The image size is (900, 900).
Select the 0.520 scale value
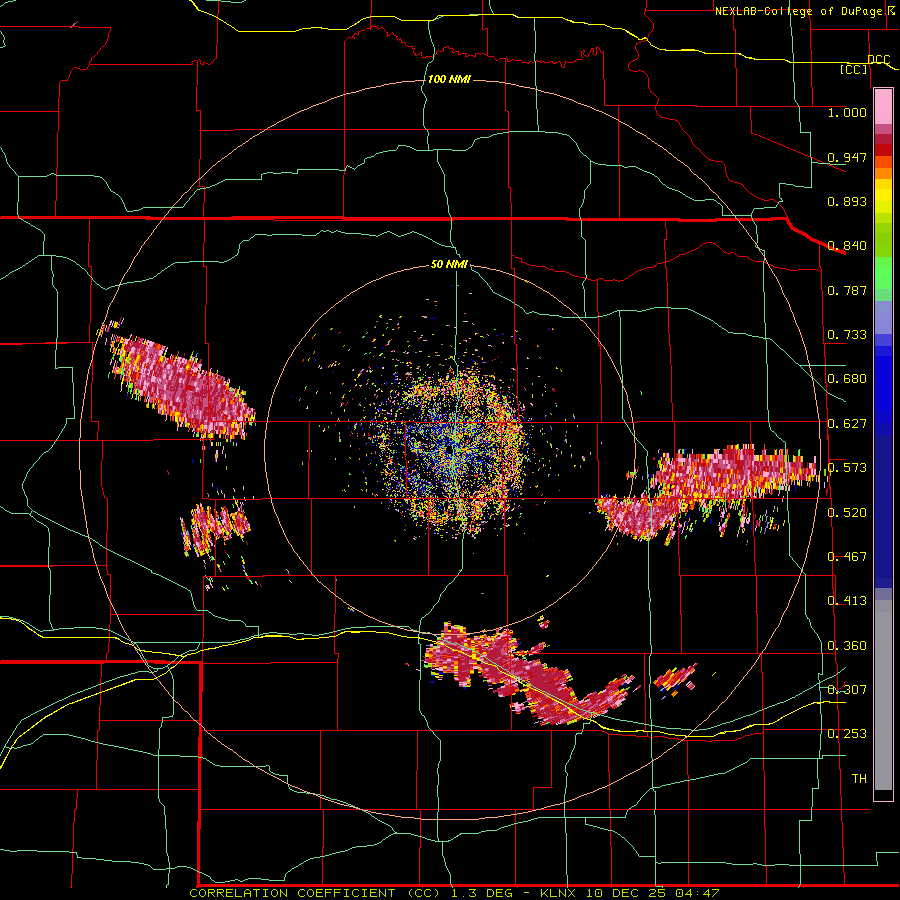click(x=847, y=513)
